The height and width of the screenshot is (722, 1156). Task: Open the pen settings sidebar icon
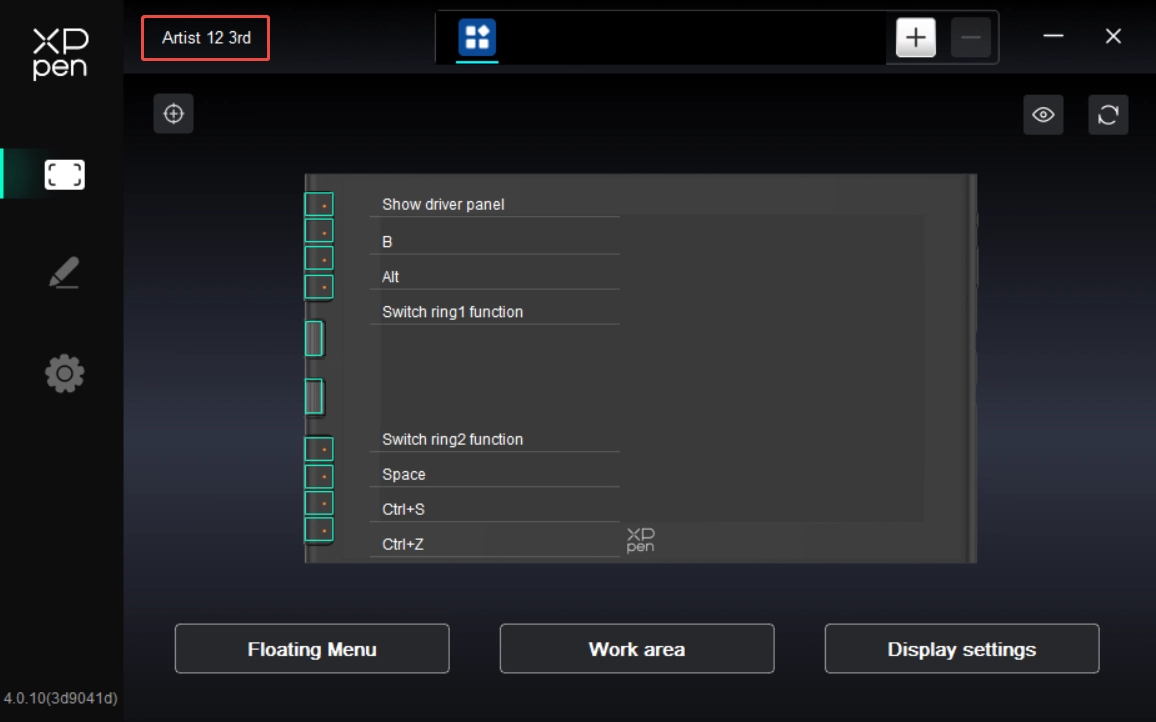coord(64,273)
